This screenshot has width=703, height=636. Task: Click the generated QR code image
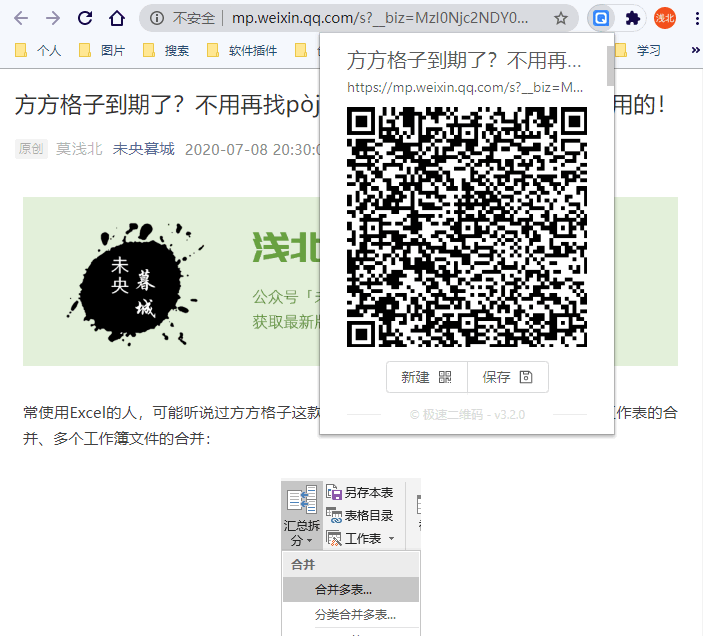(x=467, y=227)
